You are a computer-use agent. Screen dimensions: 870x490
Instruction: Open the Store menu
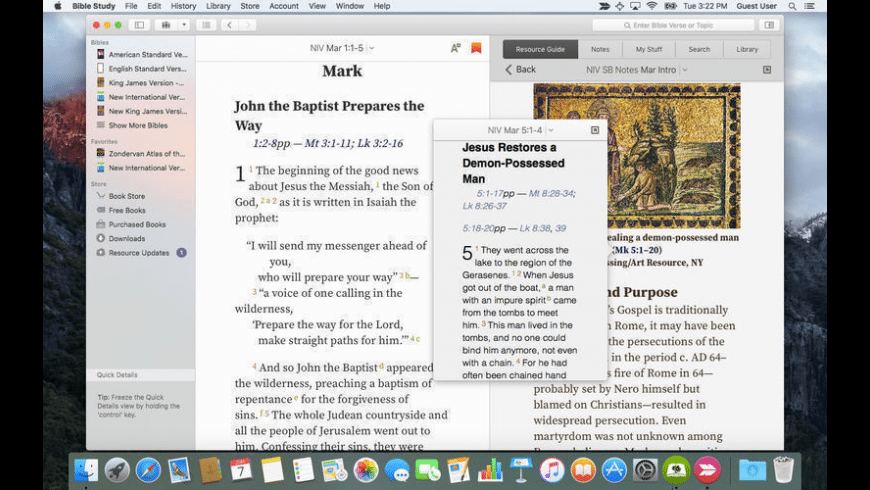coord(250,6)
